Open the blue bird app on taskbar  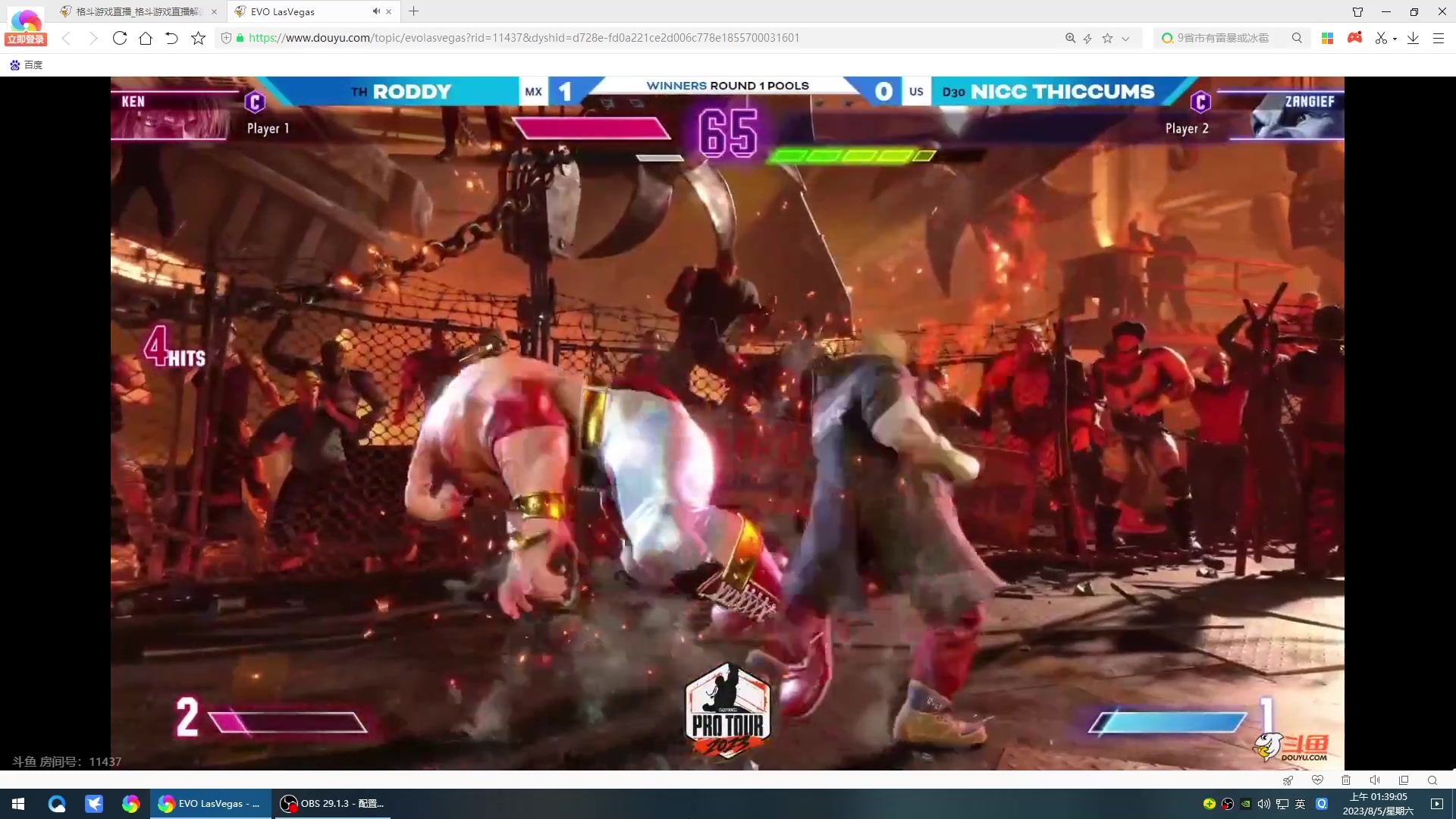pyautogui.click(x=93, y=804)
